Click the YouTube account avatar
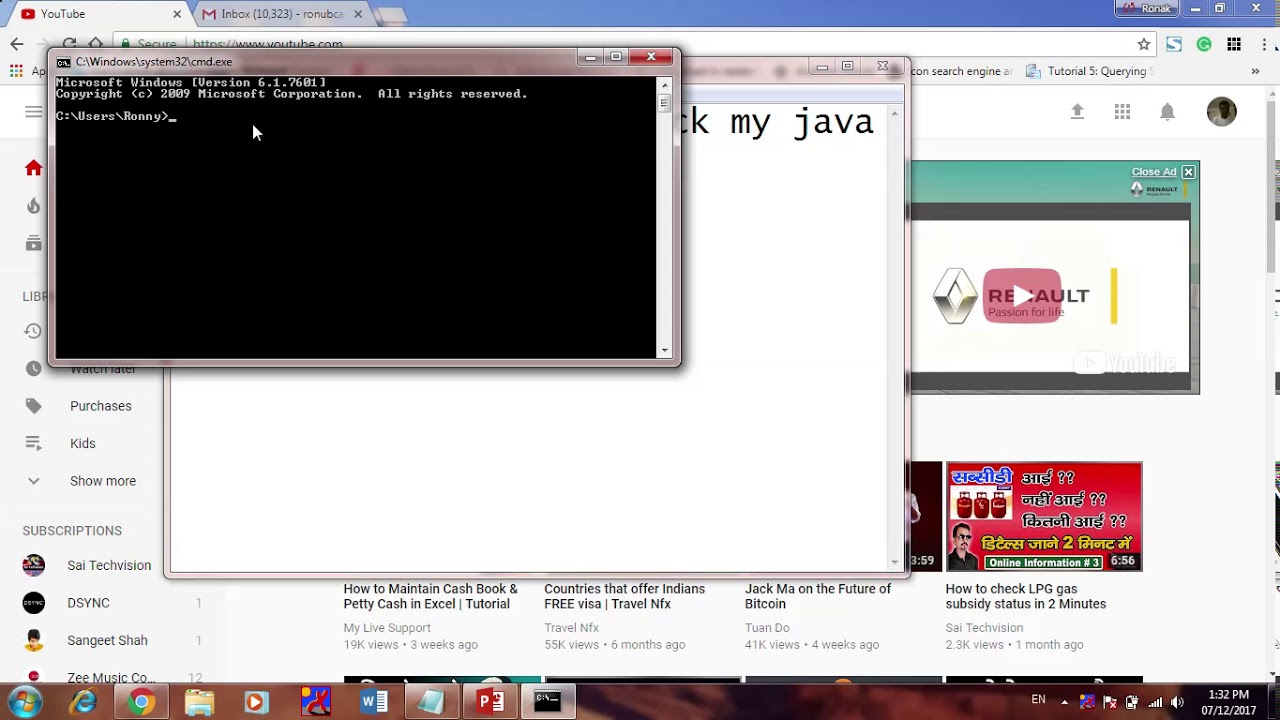This screenshot has width=1280, height=720. click(x=1221, y=112)
